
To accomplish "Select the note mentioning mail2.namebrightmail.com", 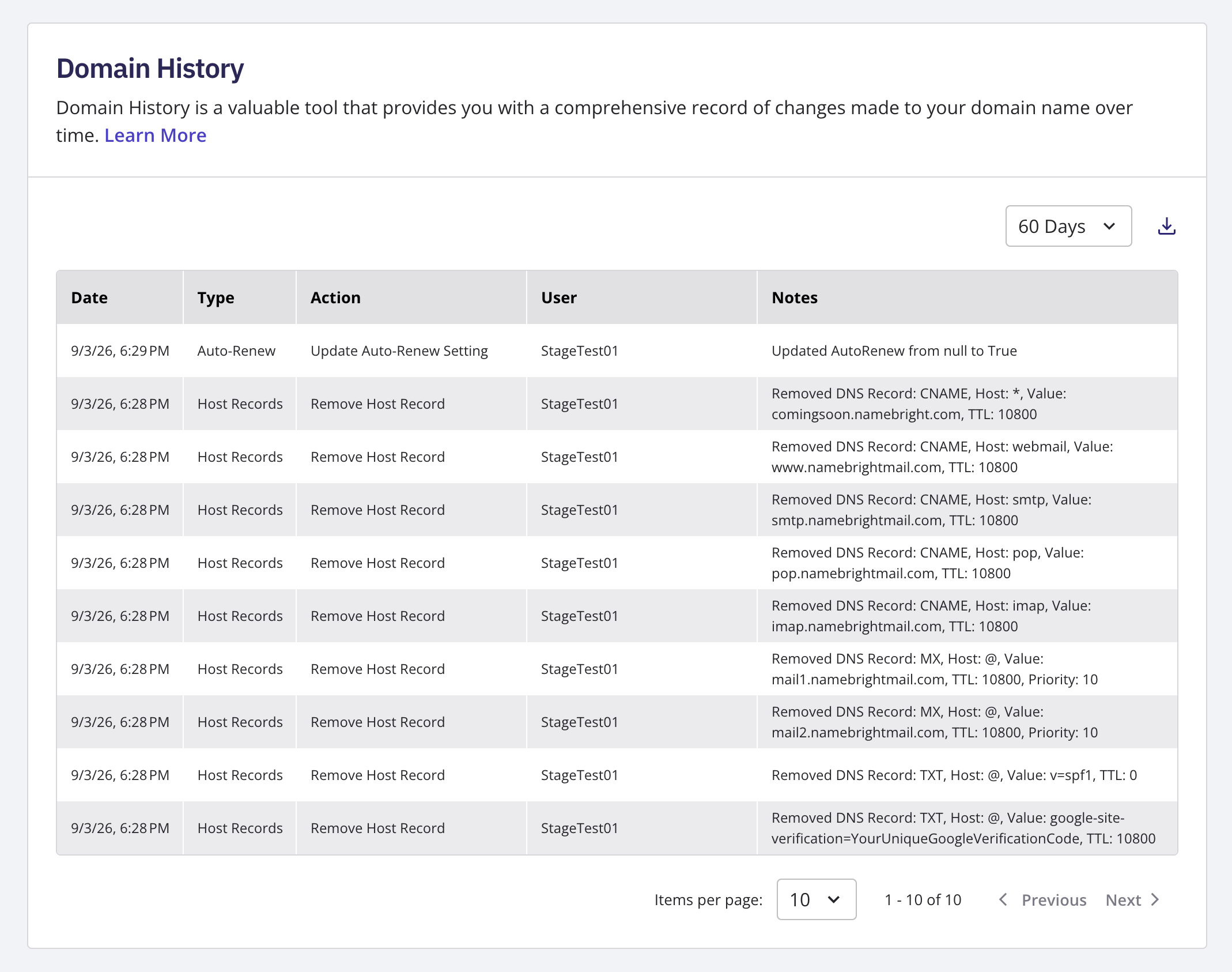I will 934,722.
